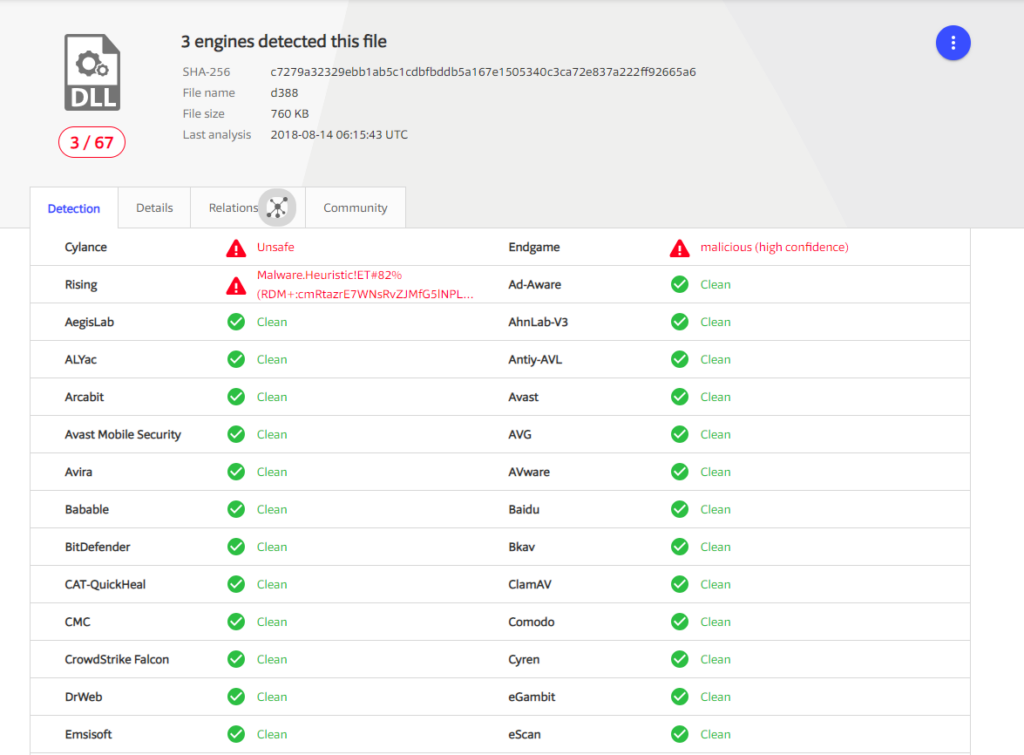The height and width of the screenshot is (755, 1024).
Task: Click the Avast Mobile Security engine name
Action: (x=123, y=434)
